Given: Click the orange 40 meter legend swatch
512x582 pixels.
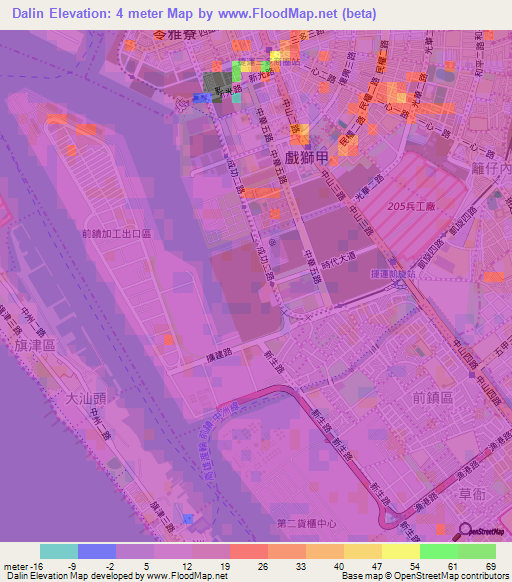Looking at the screenshot, I should click(325, 551).
